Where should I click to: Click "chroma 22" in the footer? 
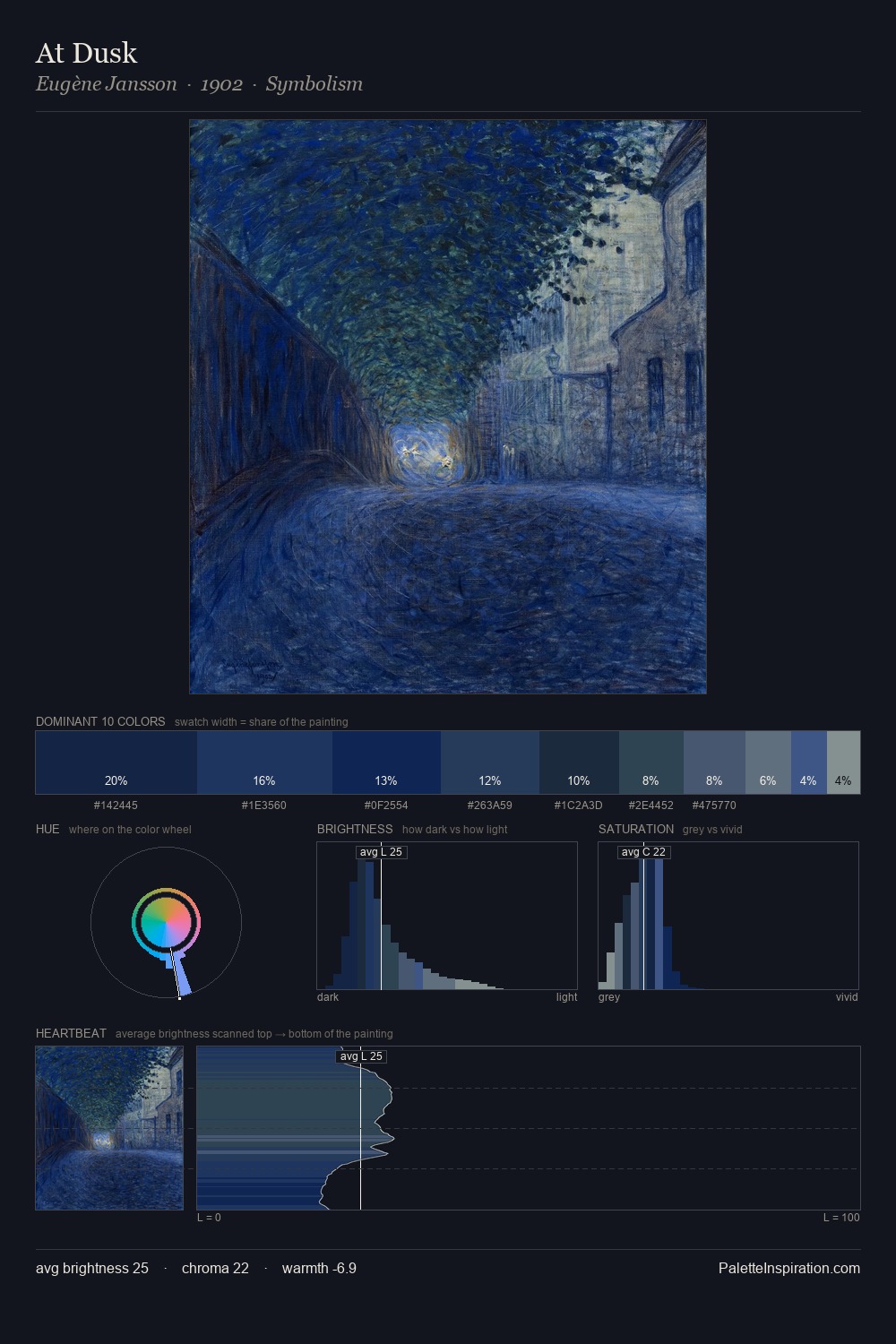[x=215, y=1269]
